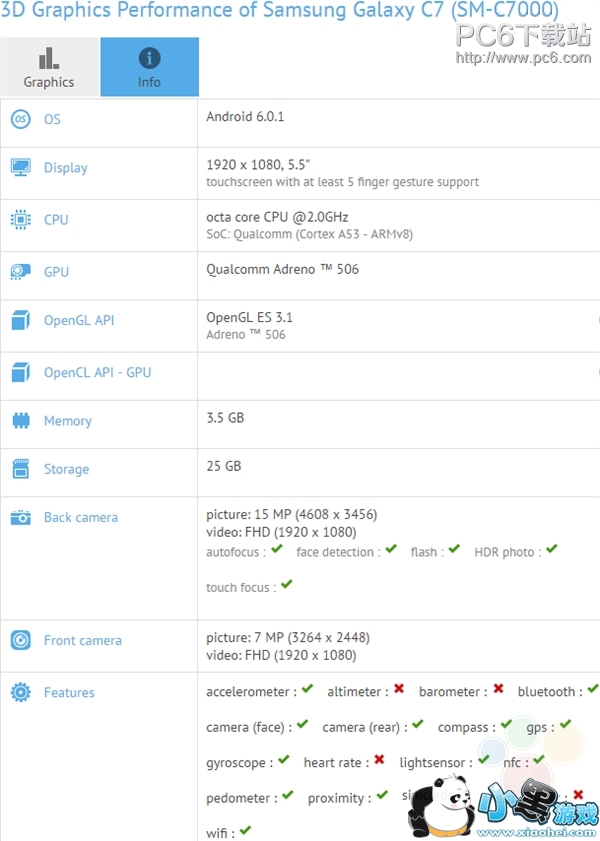Viewport: 600px width, 841px height.
Task: Click the Memory chip icon
Action: (x=20, y=420)
